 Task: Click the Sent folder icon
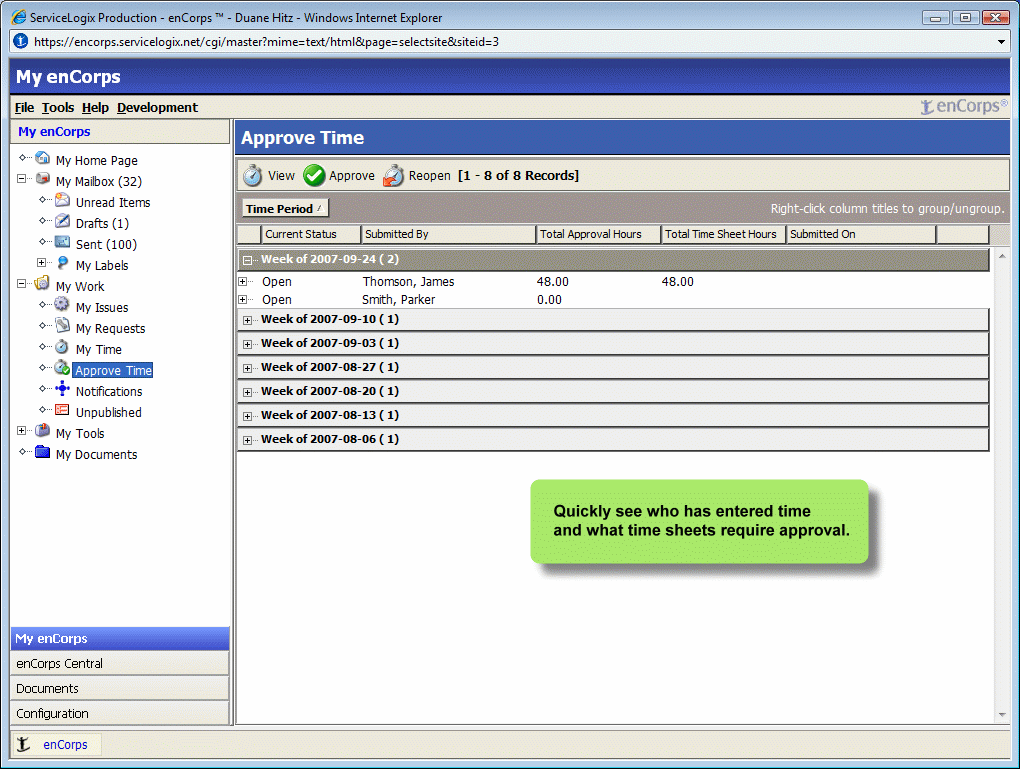tap(62, 242)
